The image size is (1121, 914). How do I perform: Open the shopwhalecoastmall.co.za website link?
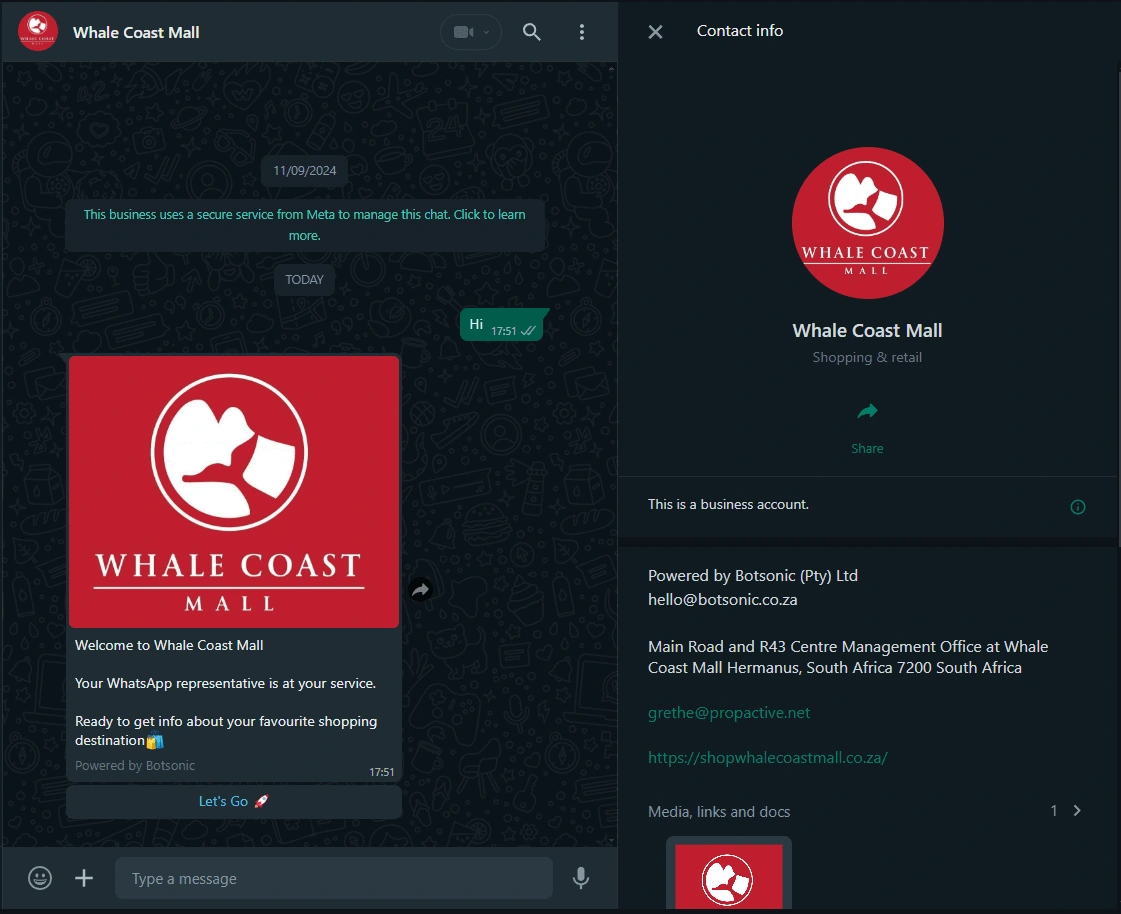(x=767, y=757)
